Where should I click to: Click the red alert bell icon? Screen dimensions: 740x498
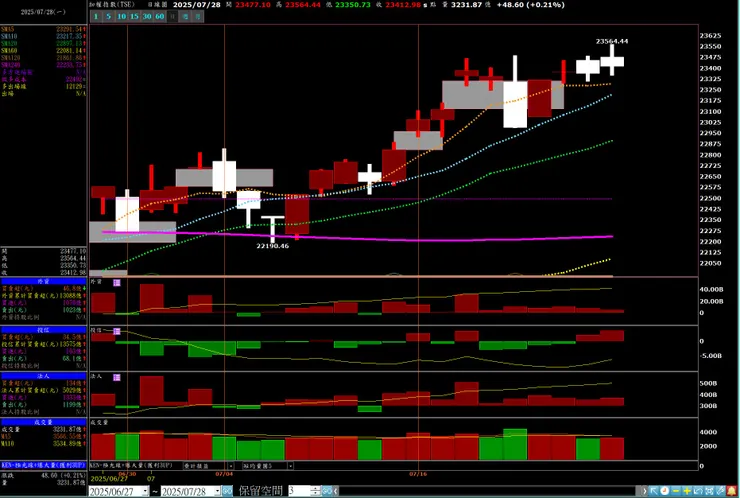tap(732, 491)
